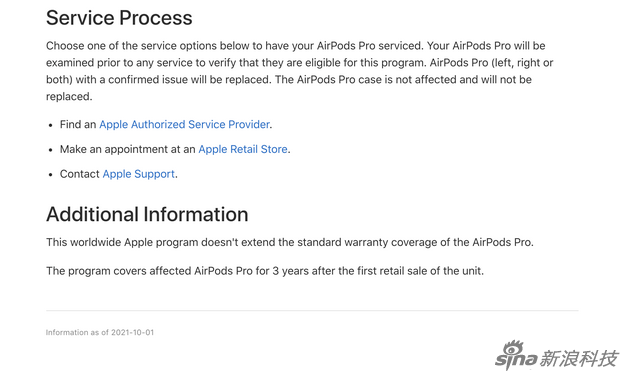
Task: Click the bullet before Contact
Action: (x=51, y=175)
